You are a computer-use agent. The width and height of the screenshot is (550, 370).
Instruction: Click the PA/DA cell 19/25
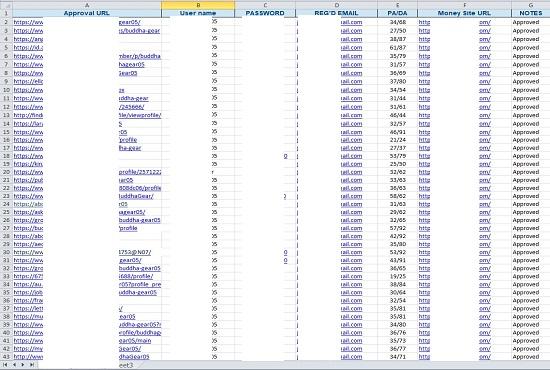[398, 276]
